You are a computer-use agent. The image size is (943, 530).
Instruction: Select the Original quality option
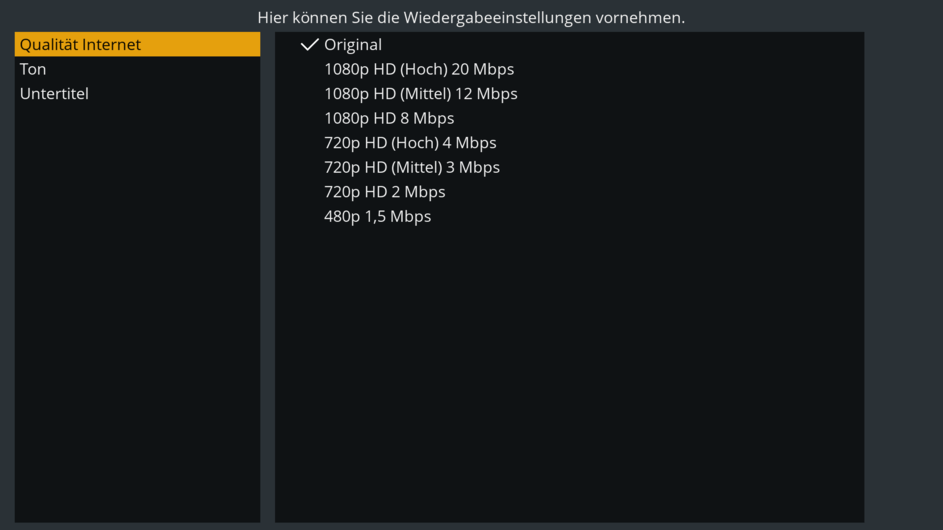353,45
